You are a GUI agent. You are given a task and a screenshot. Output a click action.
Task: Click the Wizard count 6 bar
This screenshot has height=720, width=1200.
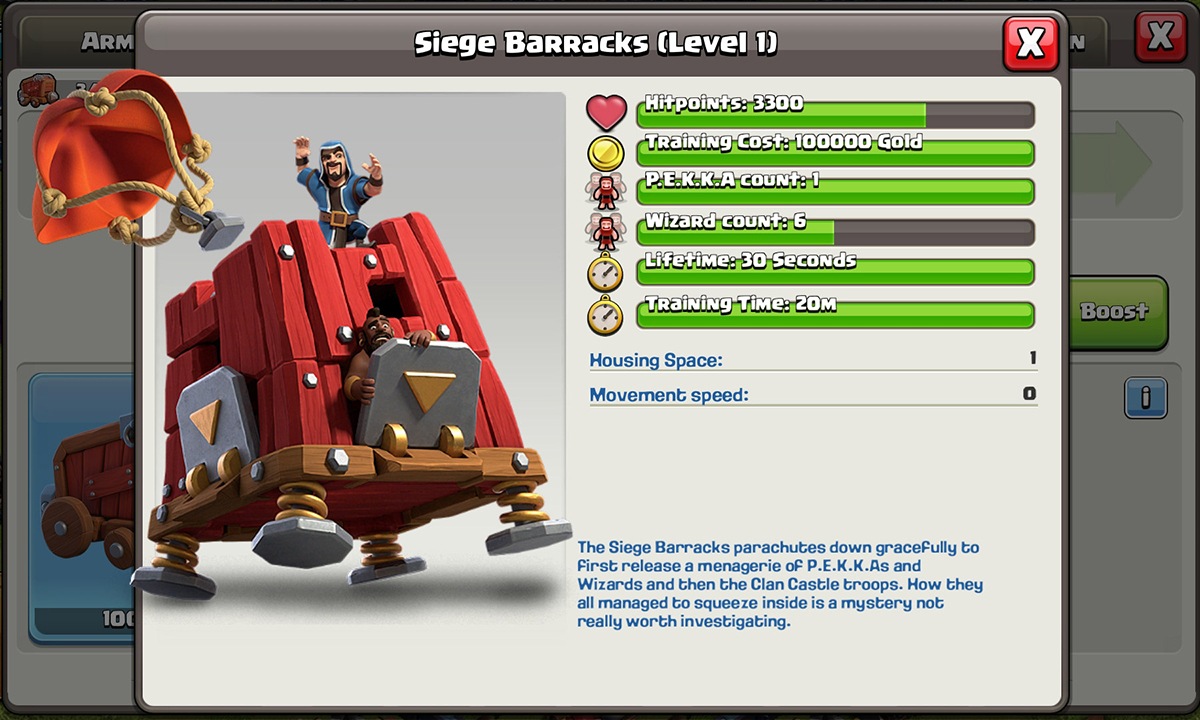click(x=835, y=231)
